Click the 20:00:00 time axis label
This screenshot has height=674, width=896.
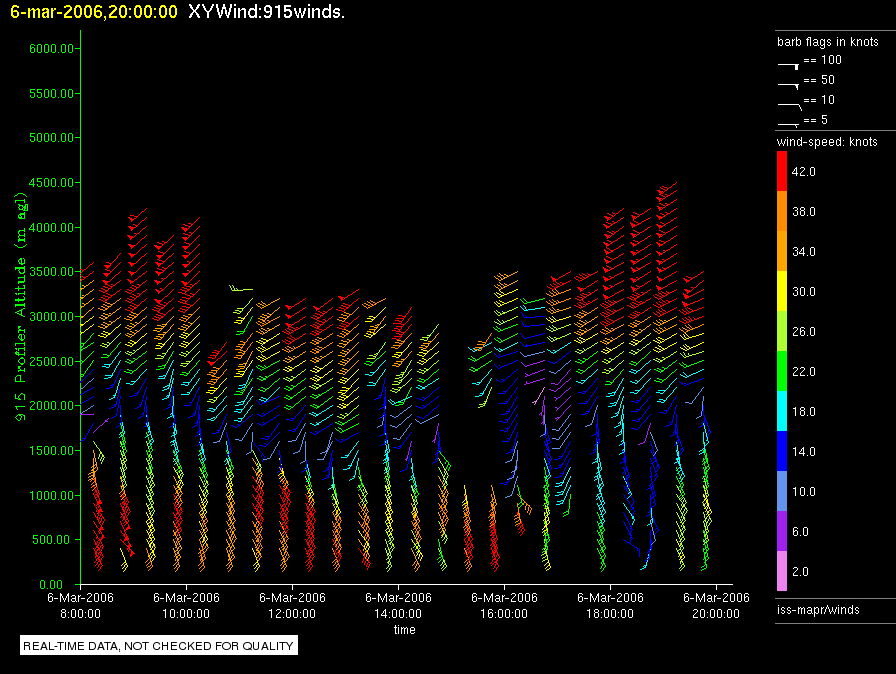click(716, 613)
